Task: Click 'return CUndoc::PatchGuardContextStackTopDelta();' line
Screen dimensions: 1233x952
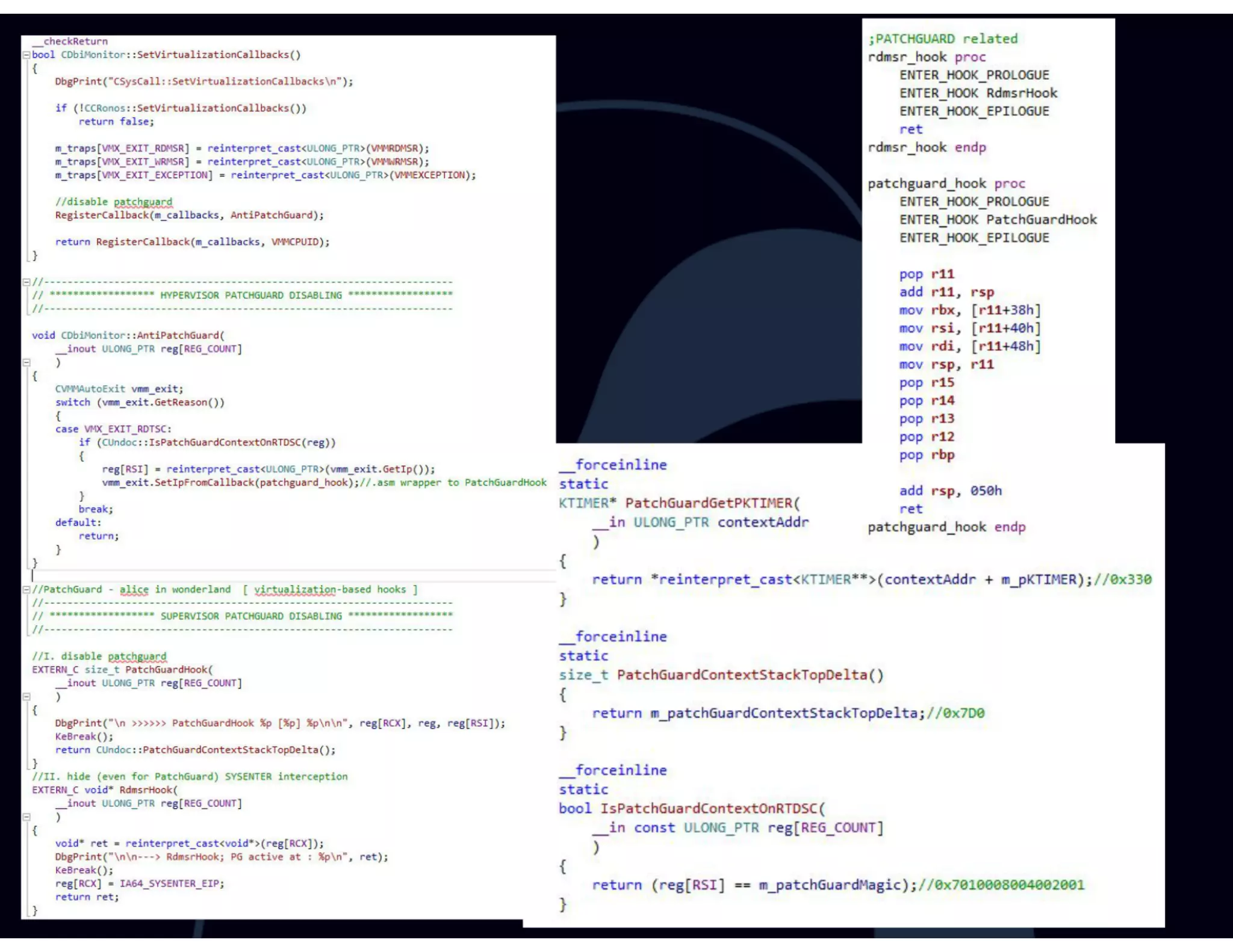Action: (196, 750)
